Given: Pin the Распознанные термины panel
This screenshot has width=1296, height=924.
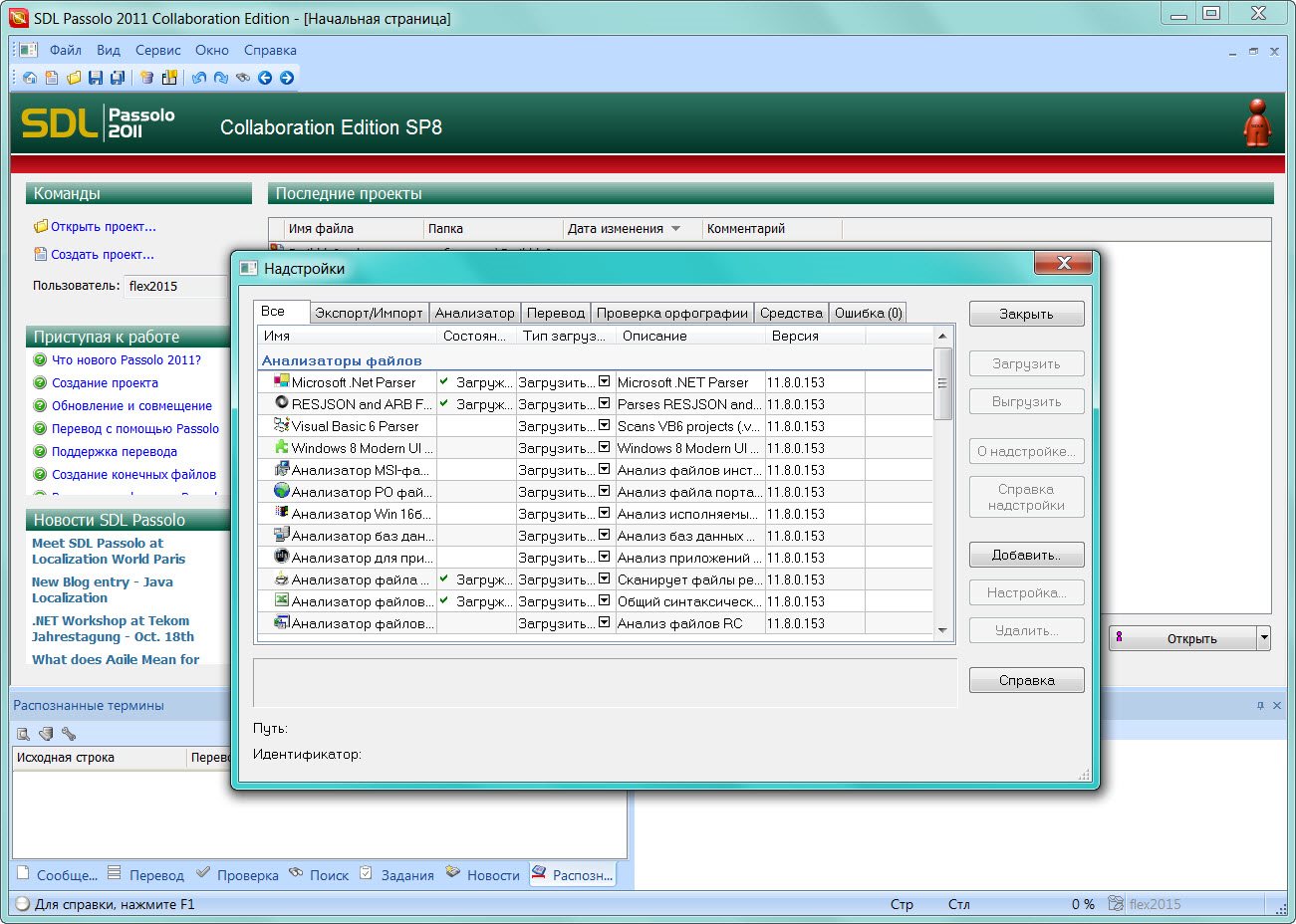Looking at the screenshot, I should [x=1260, y=705].
